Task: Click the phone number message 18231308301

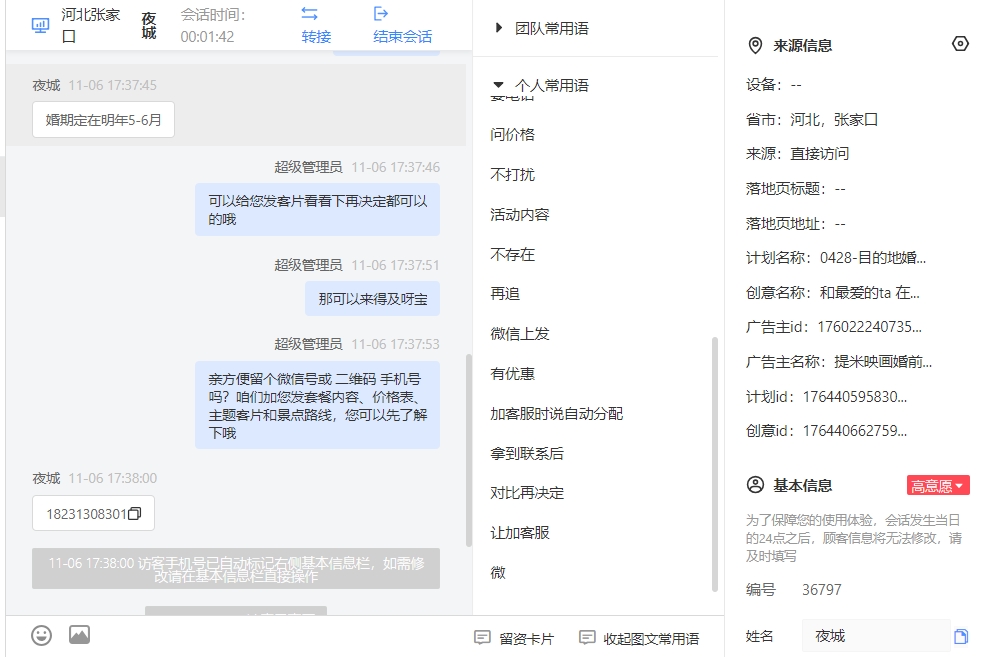Action: click(93, 514)
